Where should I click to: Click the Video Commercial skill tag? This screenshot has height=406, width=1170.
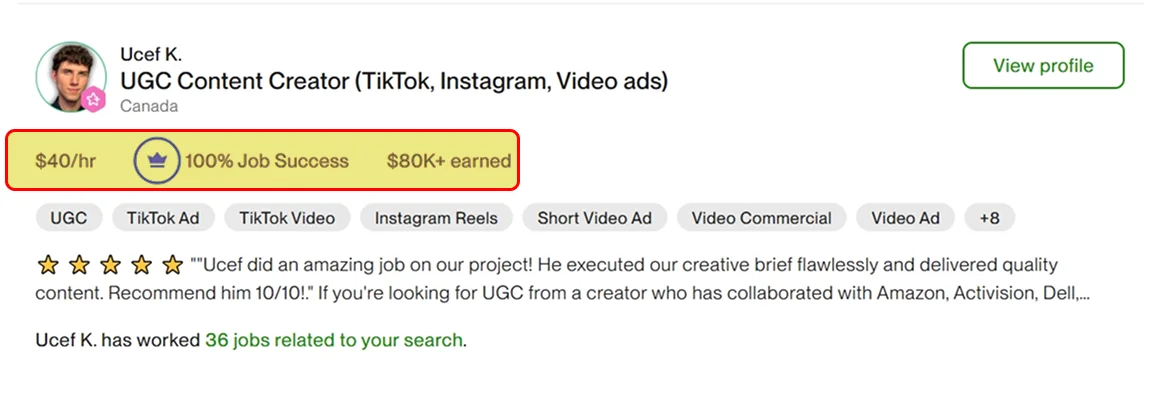(x=761, y=218)
